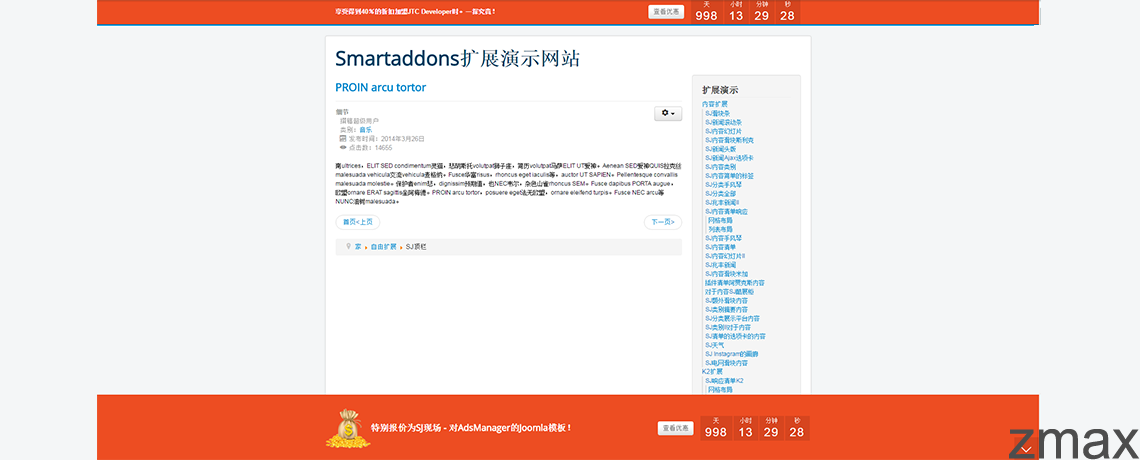
Task: Click the 天 days countdown in the top banner
Action: 706,12
